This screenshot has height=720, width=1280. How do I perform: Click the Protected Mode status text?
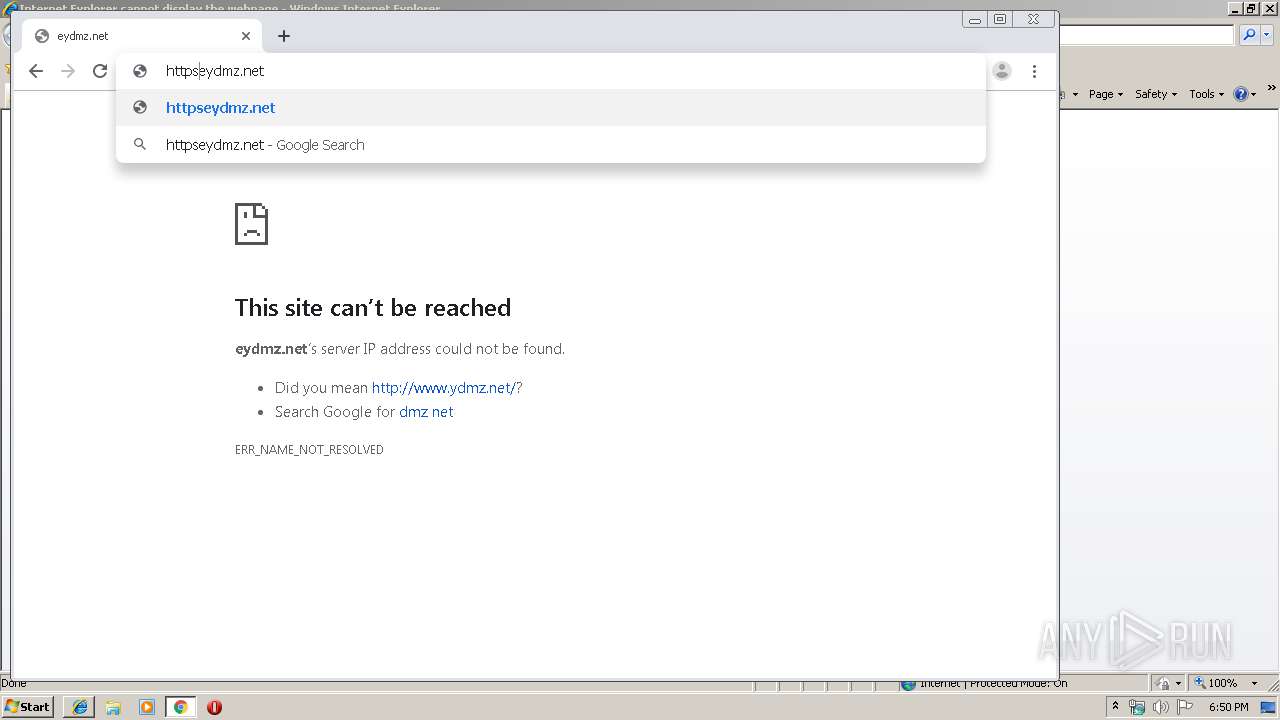point(1018,684)
